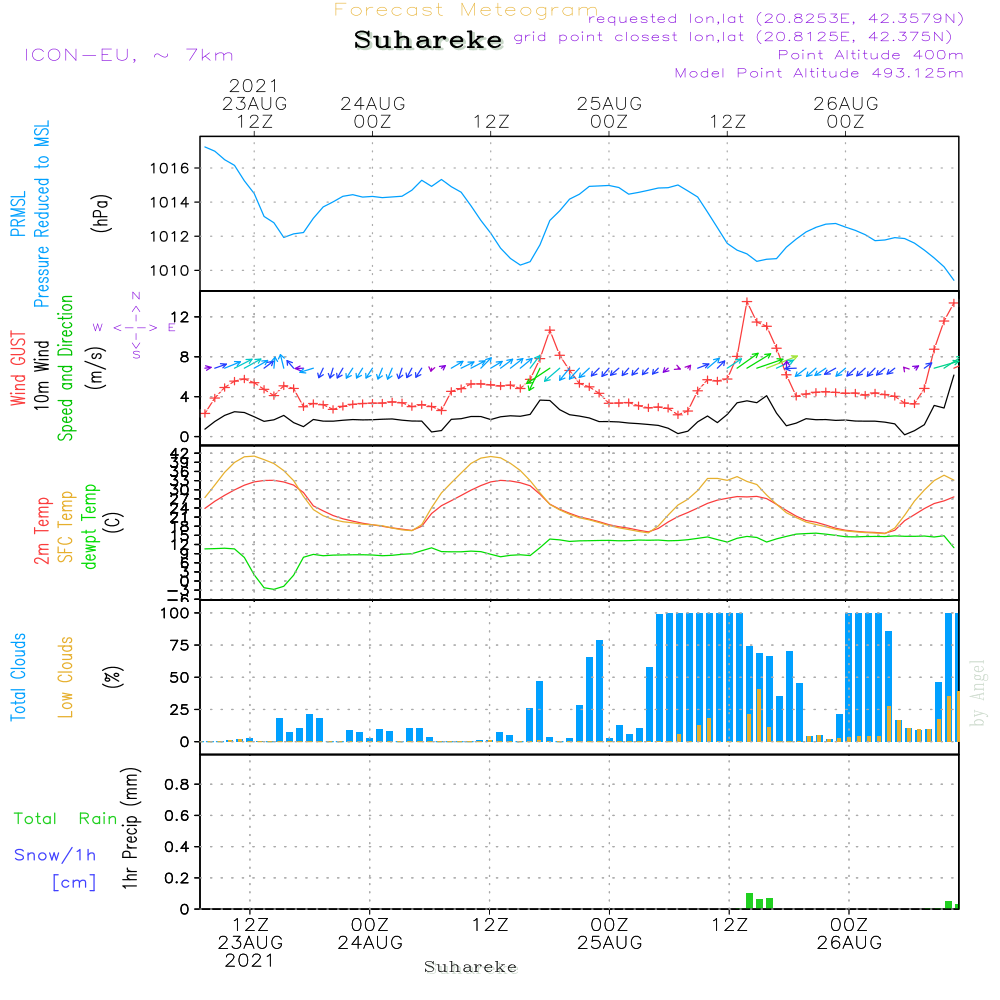Click the bold 'Suhareke' heading at top
The width and height of the screenshot is (1000, 1000).
point(428,40)
